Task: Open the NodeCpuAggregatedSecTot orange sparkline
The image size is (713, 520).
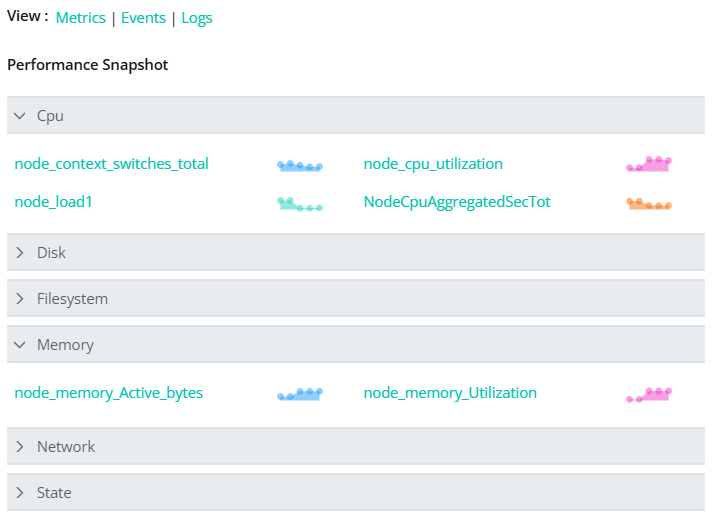Action: pyautogui.click(x=649, y=204)
